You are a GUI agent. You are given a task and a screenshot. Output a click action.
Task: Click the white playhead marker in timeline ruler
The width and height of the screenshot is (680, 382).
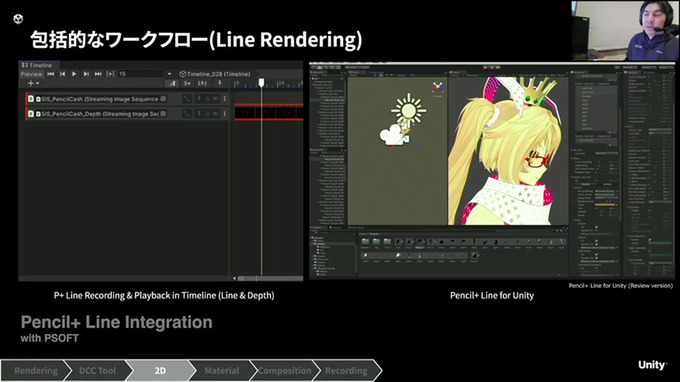(262, 82)
